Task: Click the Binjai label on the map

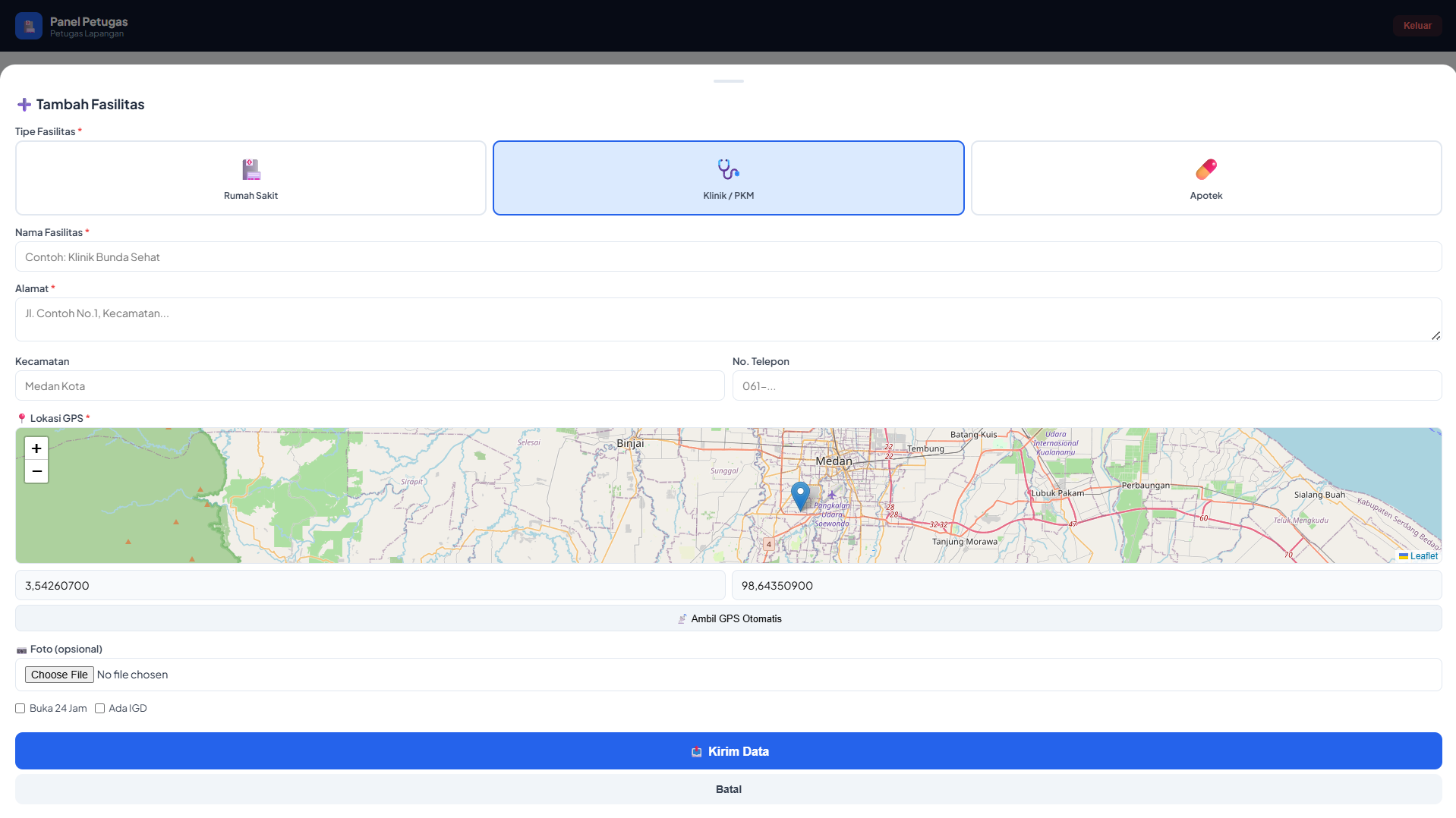Action: coord(630,443)
